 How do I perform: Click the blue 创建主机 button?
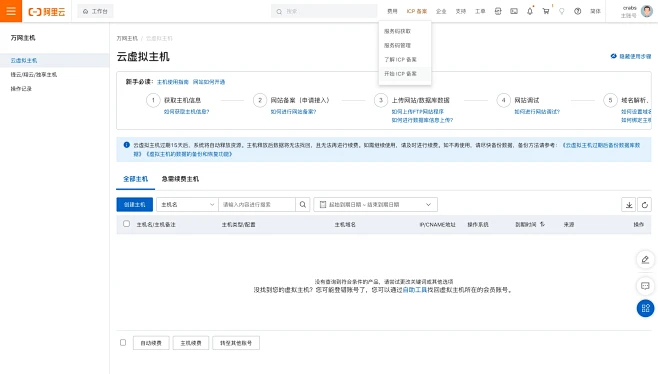pos(134,204)
